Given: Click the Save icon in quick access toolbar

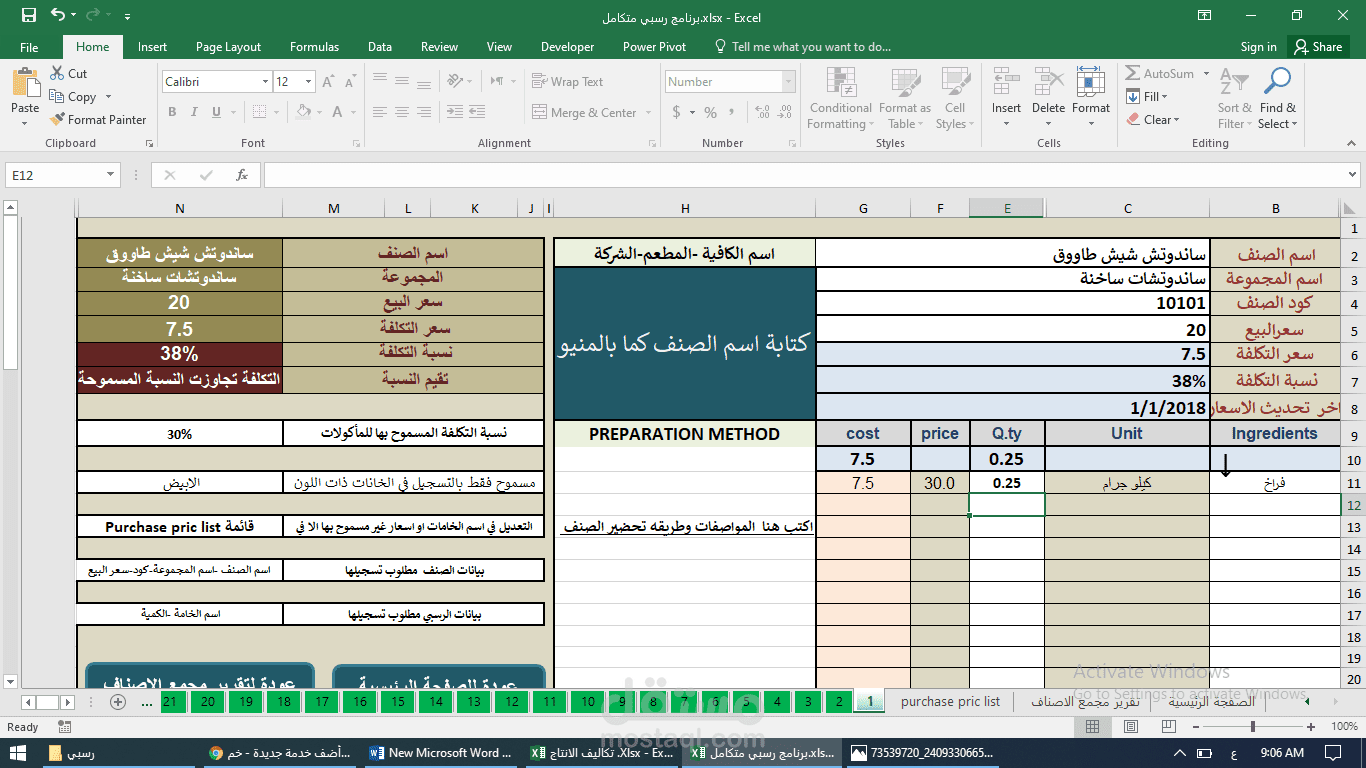Looking at the screenshot, I should click(x=28, y=16).
